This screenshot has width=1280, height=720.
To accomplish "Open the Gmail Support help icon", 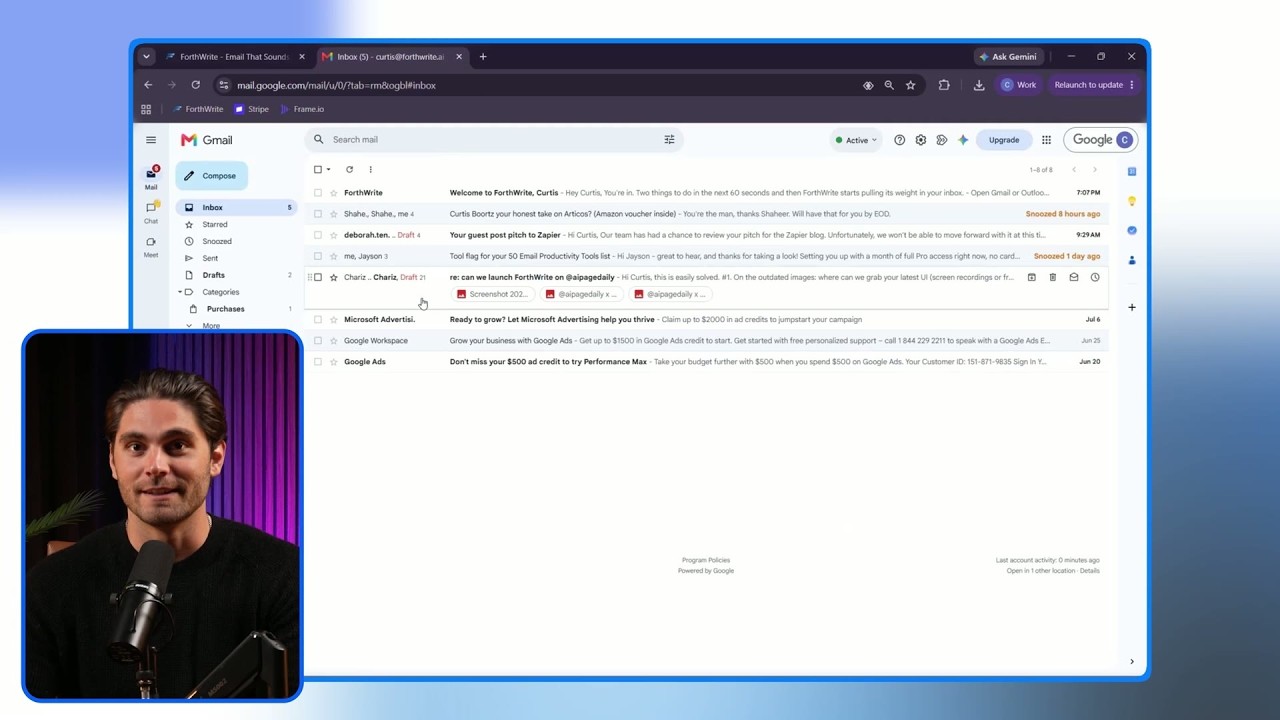I will click(x=899, y=140).
